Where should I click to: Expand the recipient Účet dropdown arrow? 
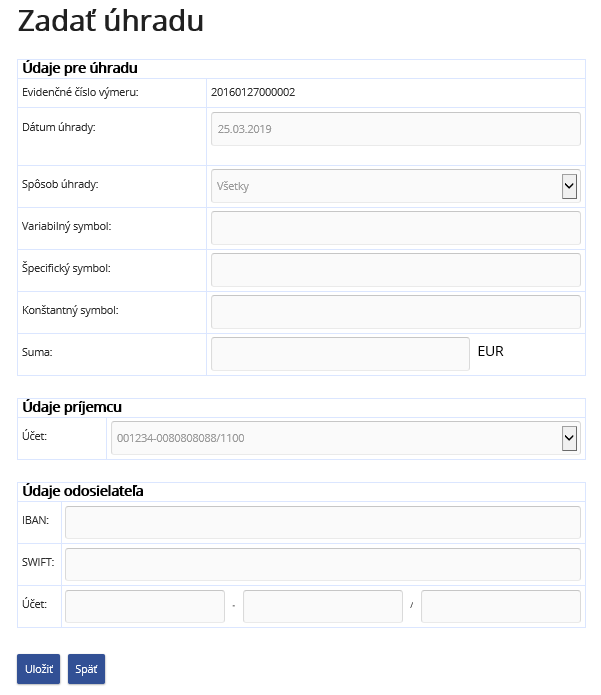click(570, 438)
